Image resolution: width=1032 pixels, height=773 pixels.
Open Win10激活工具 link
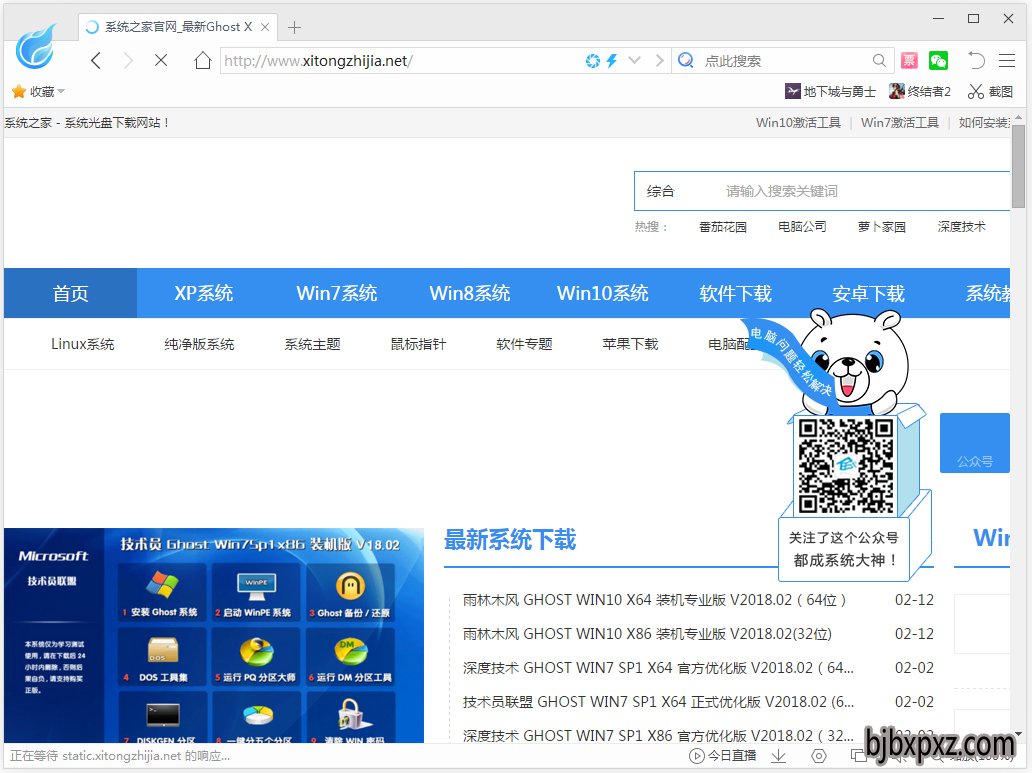click(798, 122)
